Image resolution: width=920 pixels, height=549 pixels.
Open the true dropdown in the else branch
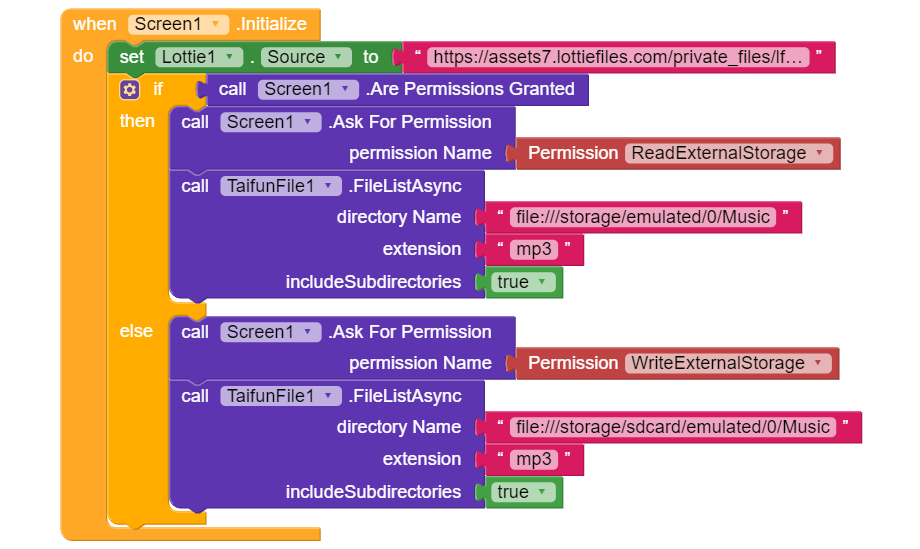coord(523,492)
